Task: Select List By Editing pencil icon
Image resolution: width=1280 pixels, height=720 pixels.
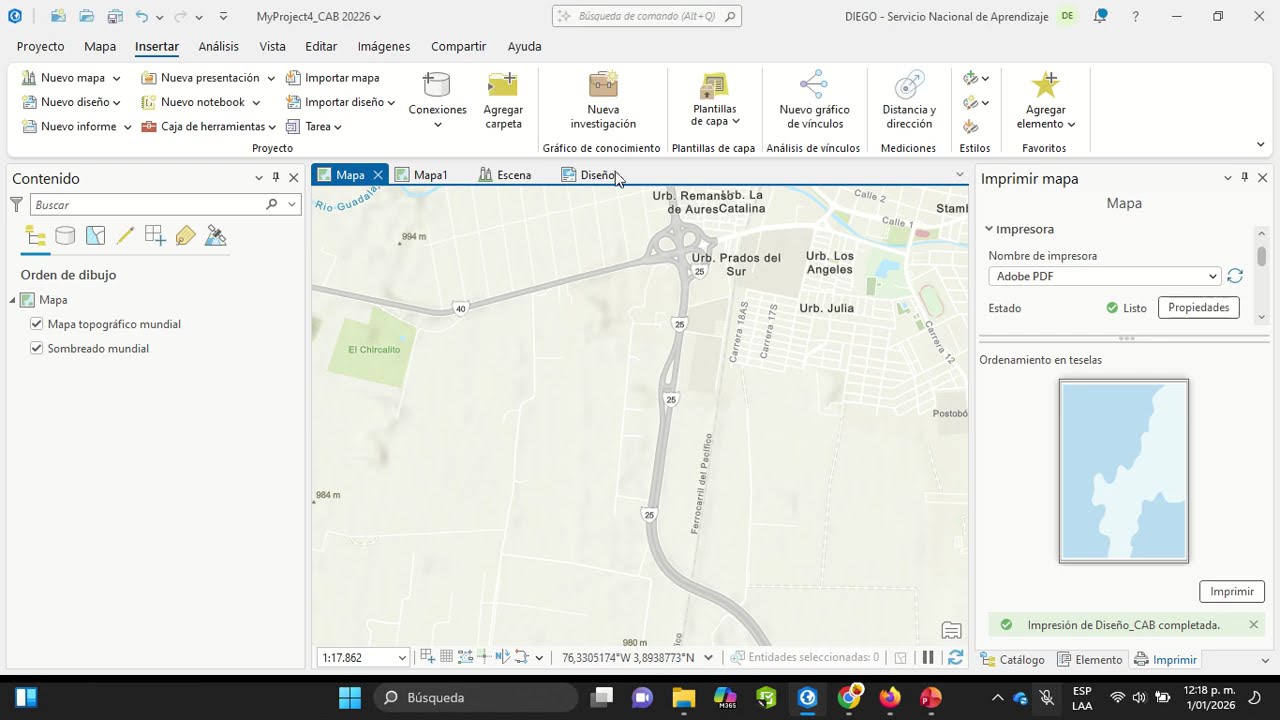Action: pyautogui.click(x=125, y=236)
